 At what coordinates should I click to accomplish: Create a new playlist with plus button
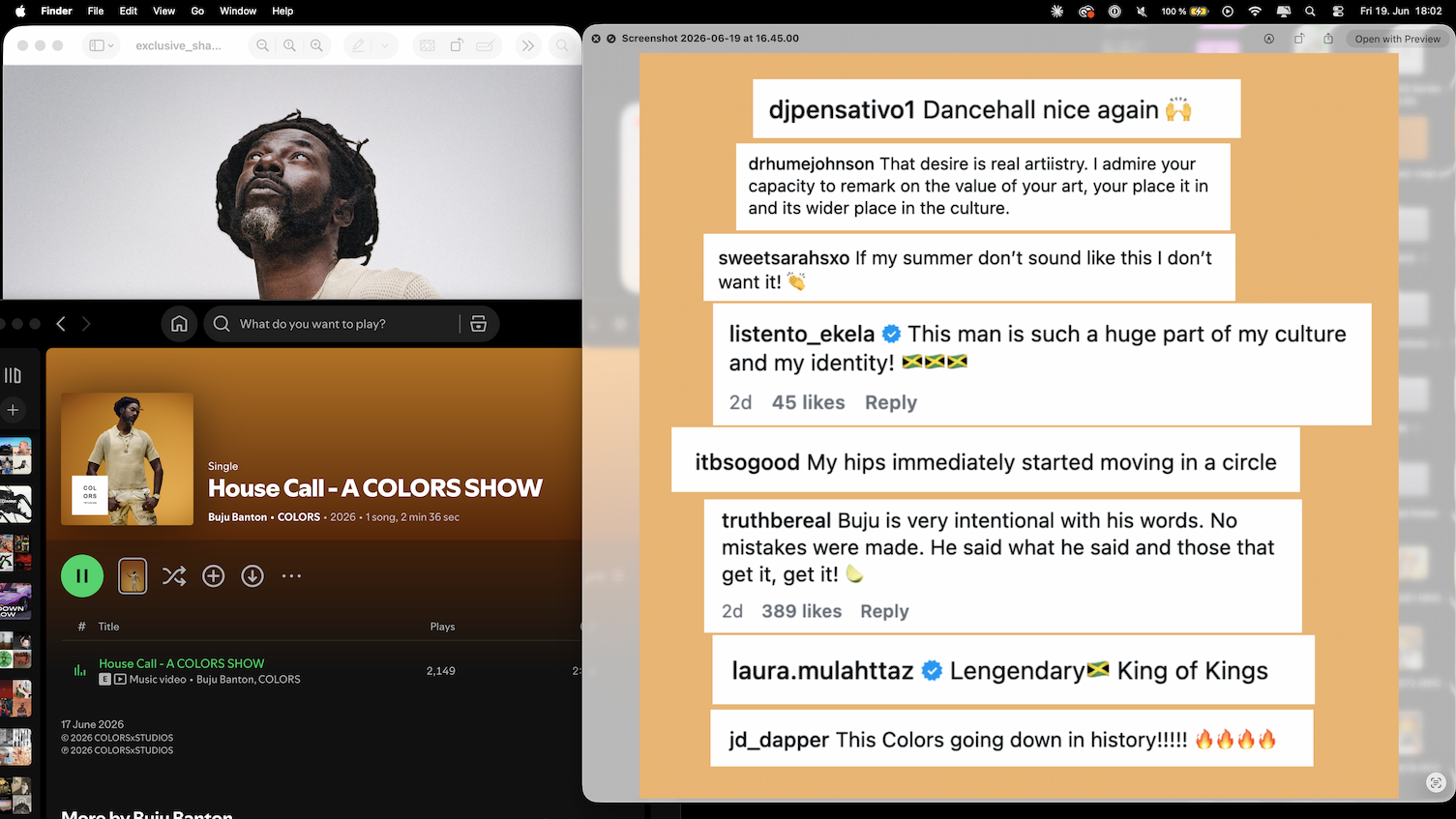[13, 410]
